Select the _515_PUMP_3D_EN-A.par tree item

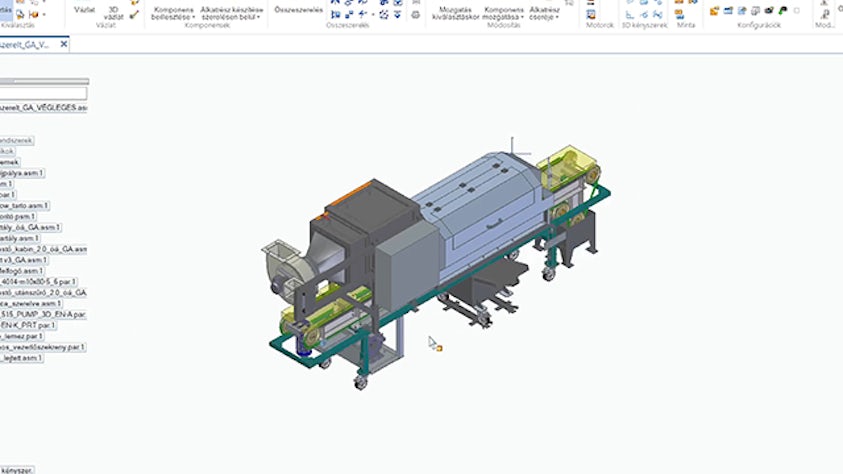coord(43,314)
